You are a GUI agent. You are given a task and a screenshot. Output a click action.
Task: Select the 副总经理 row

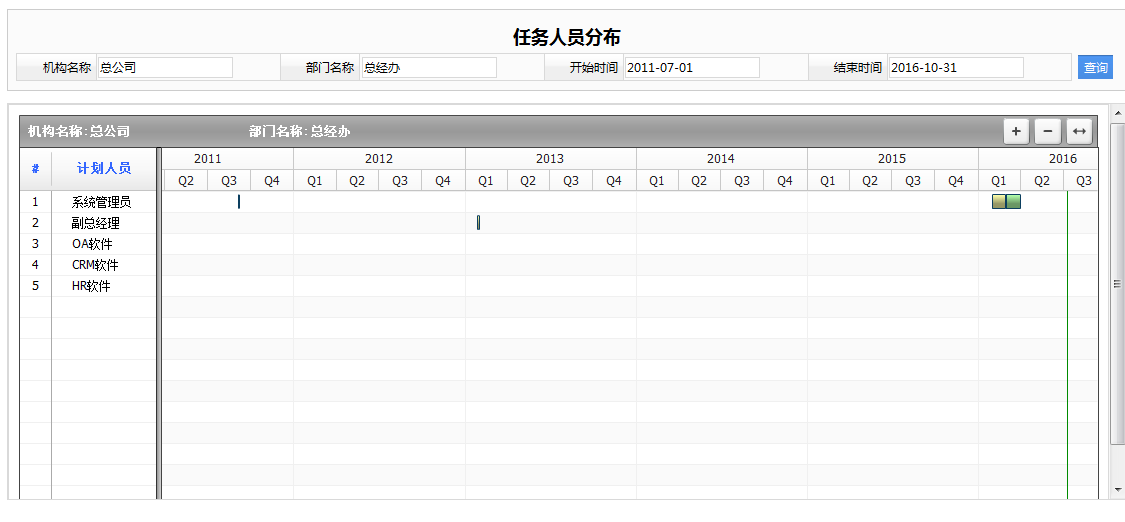(95, 223)
